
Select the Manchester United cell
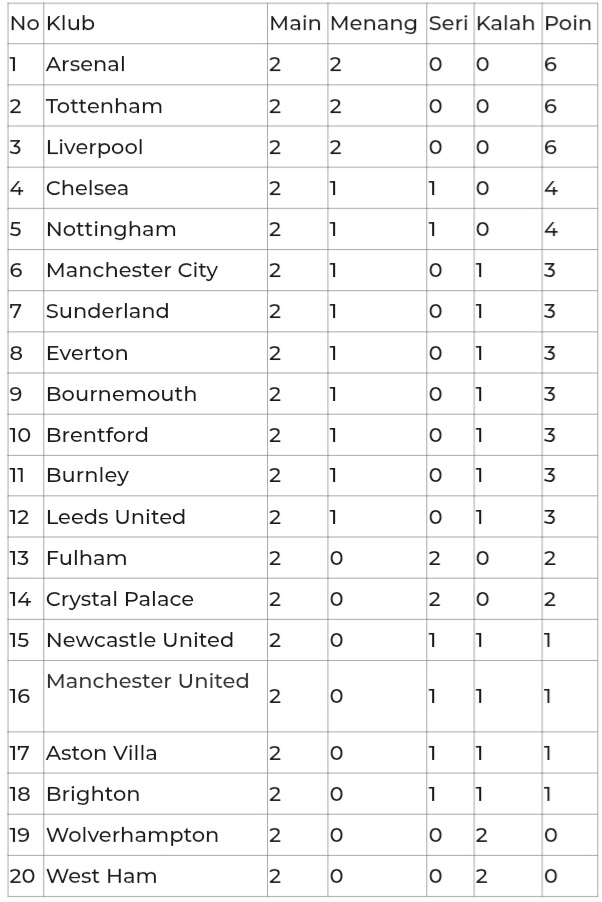(x=148, y=681)
